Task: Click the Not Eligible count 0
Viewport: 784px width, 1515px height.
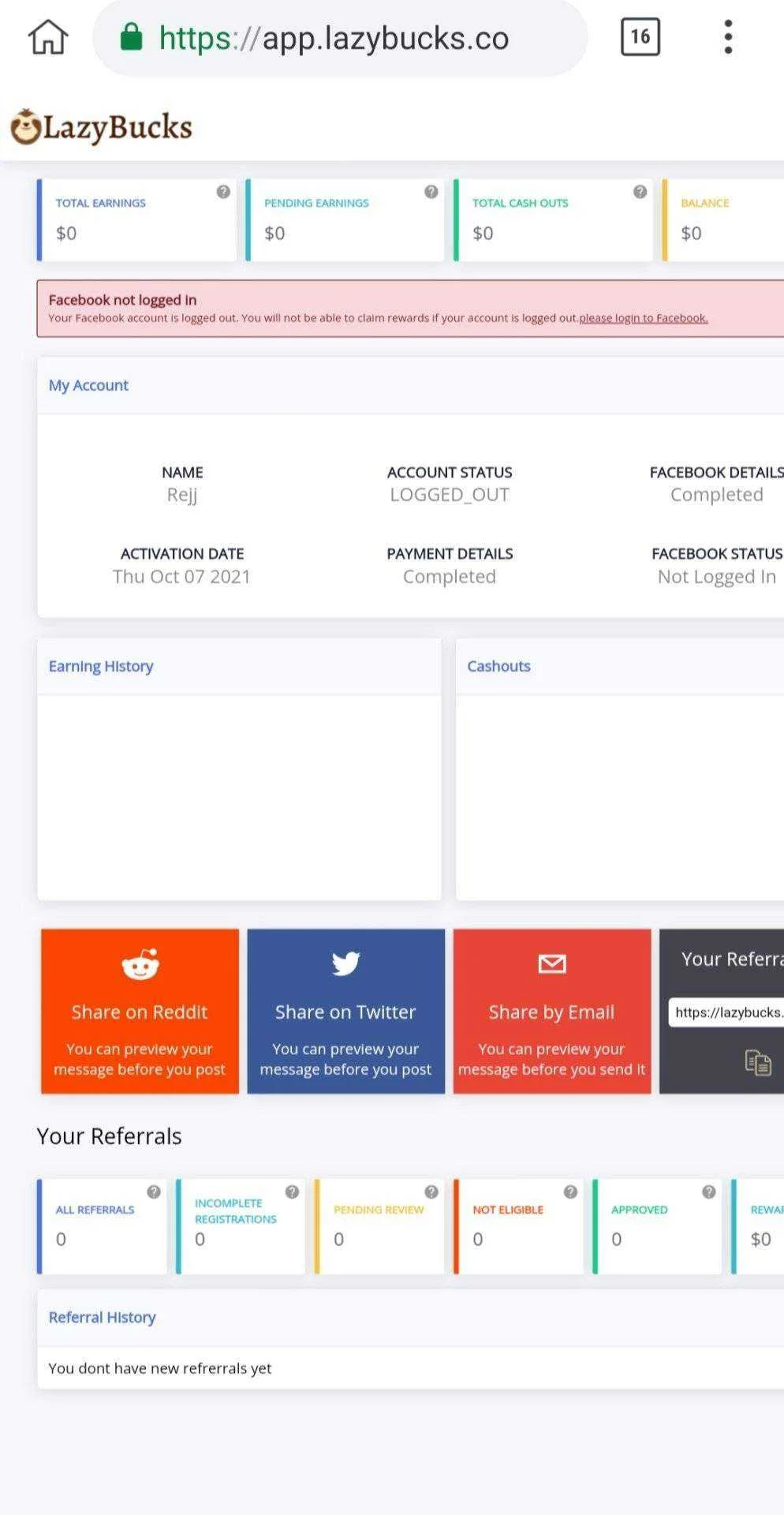Action: [x=477, y=1240]
